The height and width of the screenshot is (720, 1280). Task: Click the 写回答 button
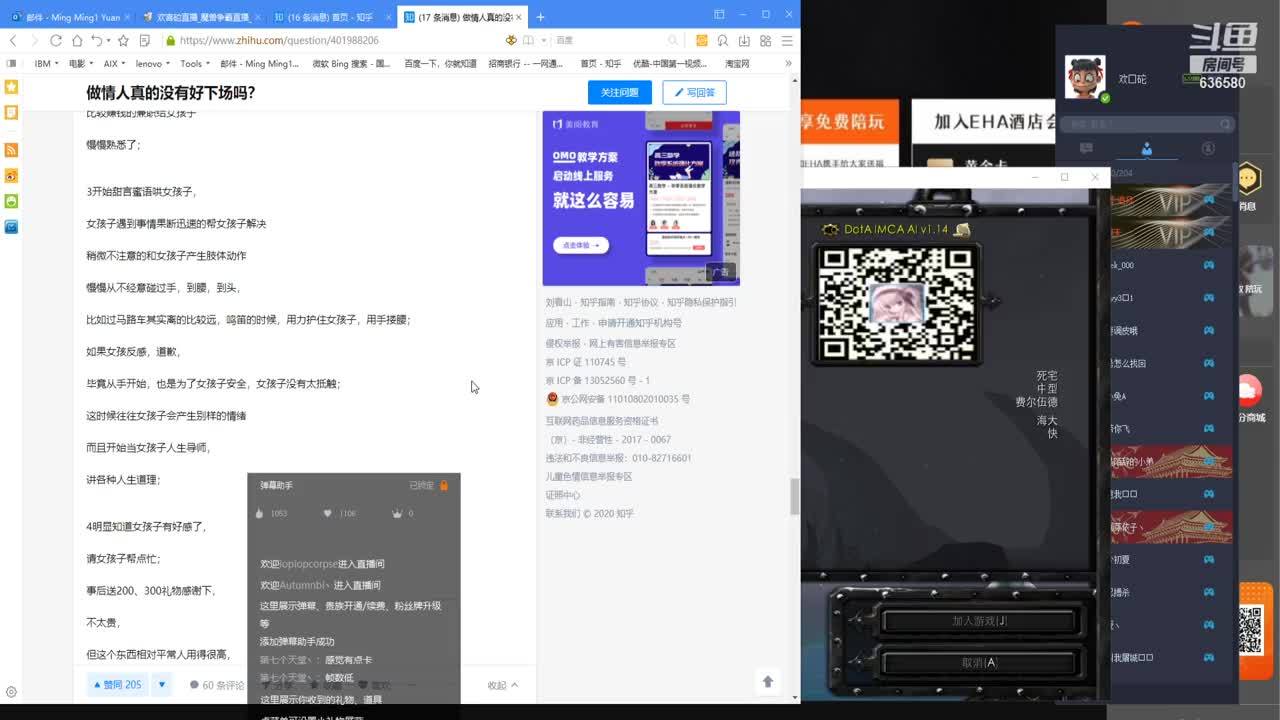694,92
